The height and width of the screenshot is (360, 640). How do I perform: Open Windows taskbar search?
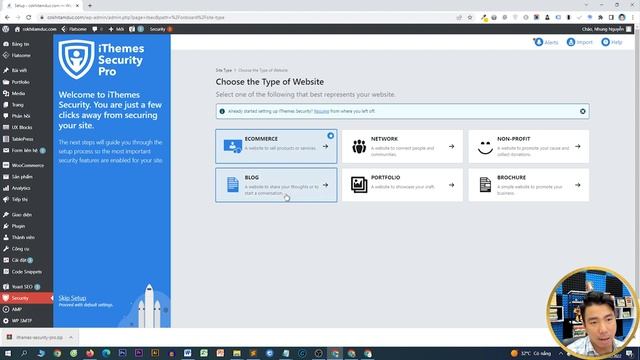(x=24, y=353)
